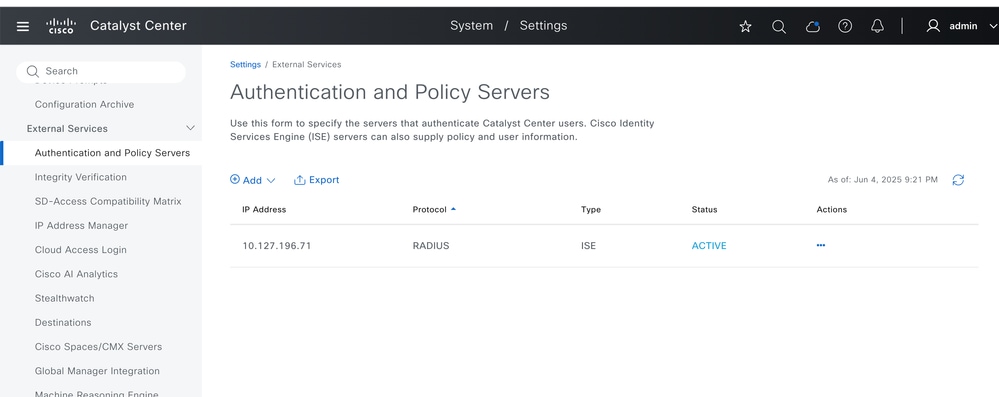999x397 pixels.
Task: Sort by Protocol ascending arrow
Action: (453, 209)
